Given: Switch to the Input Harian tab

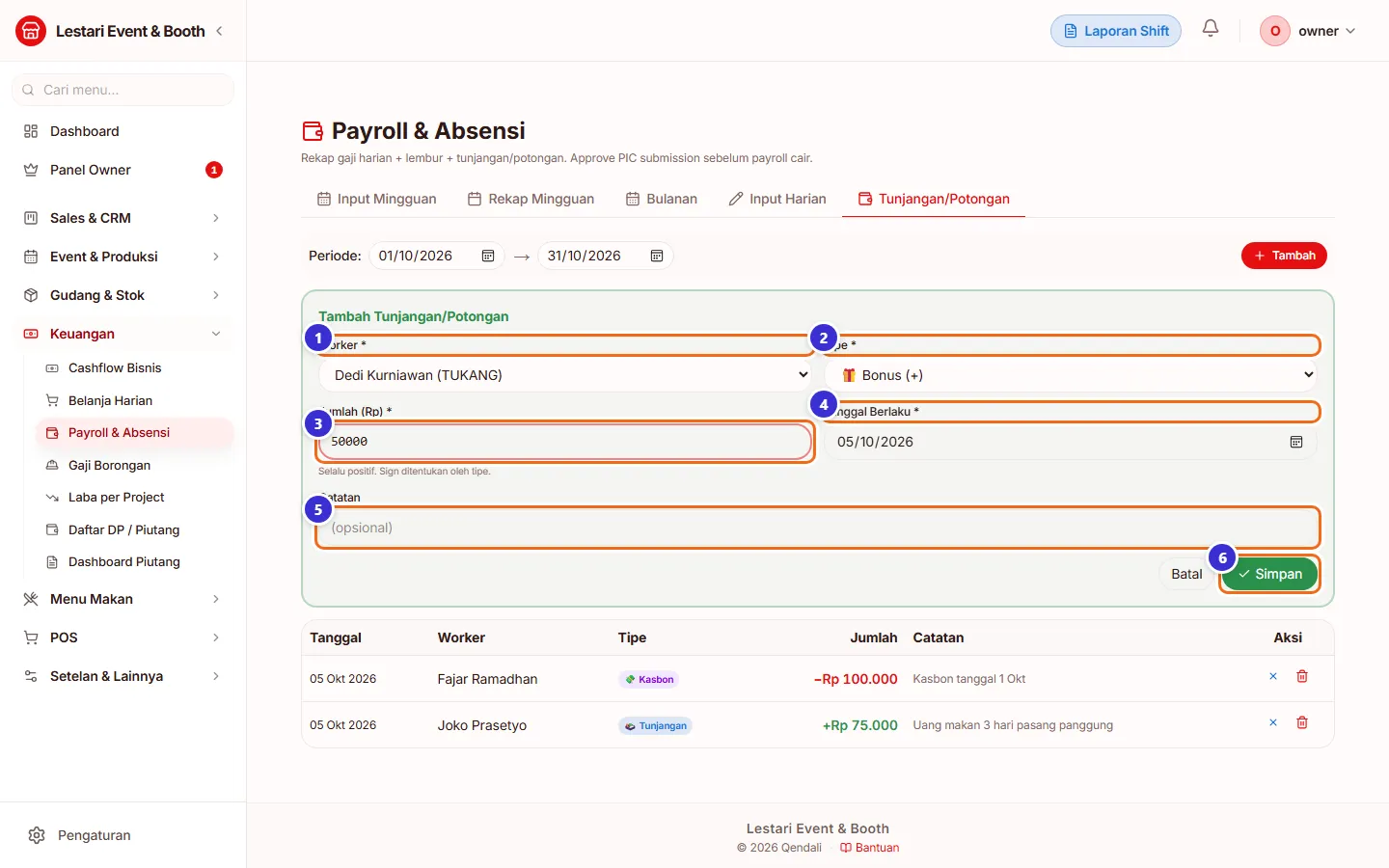Looking at the screenshot, I should point(777,199).
